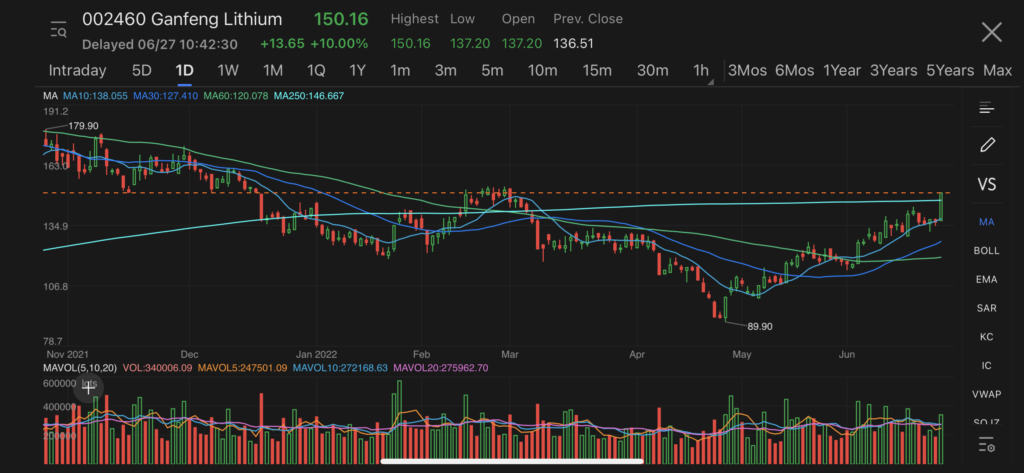Tap the current price 150.16

[x=341, y=19]
